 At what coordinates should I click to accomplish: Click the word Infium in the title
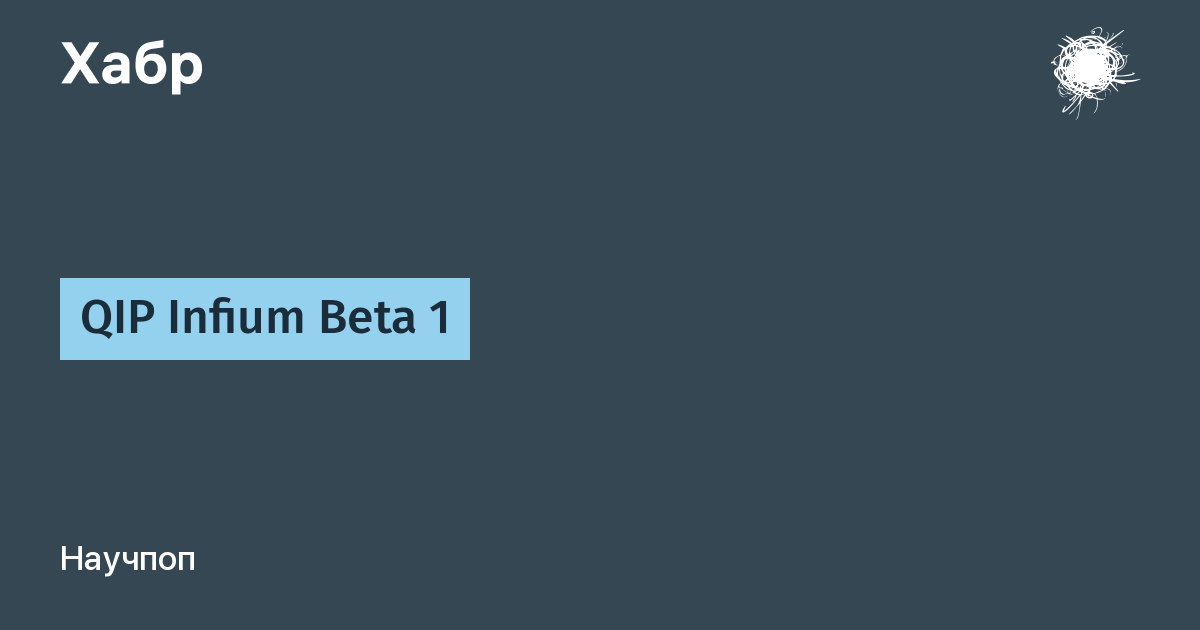(x=237, y=318)
